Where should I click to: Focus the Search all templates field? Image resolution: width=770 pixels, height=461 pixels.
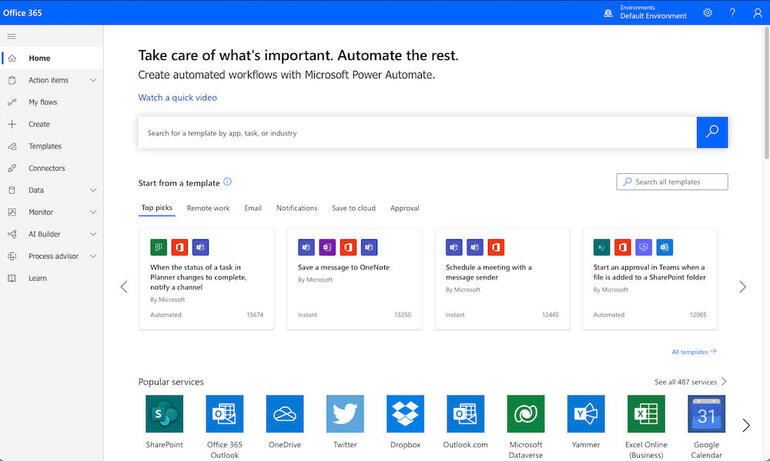(672, 182)
